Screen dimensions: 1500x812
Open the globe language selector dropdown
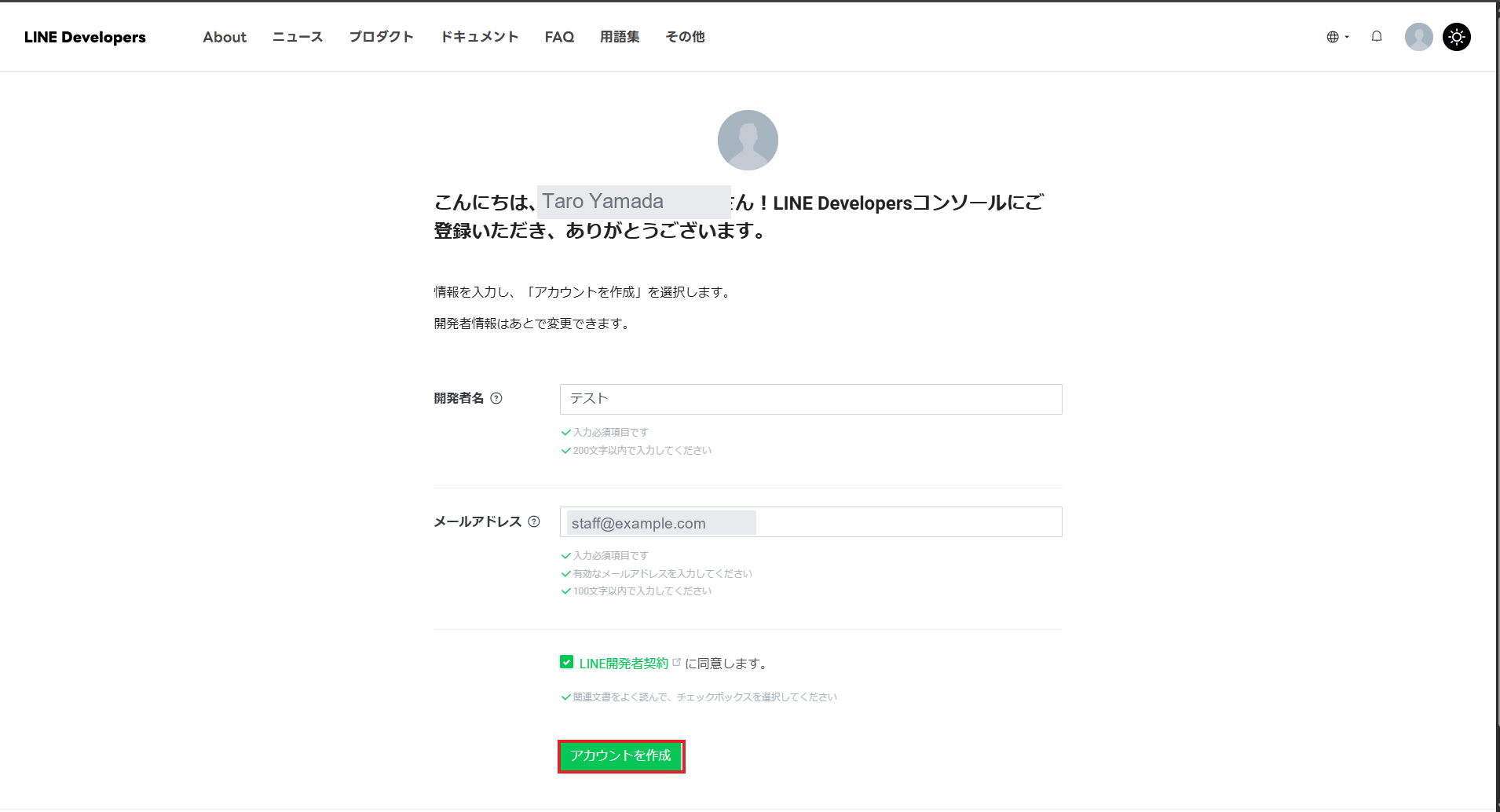click(x=1337, y=37)
